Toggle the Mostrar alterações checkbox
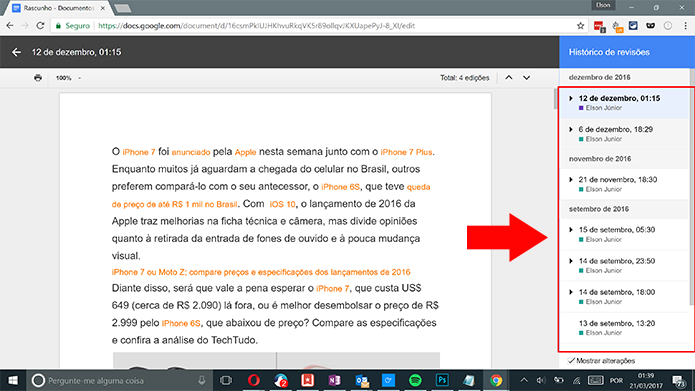The width and height of the screenshot is (695, 391). coord(571,361)
